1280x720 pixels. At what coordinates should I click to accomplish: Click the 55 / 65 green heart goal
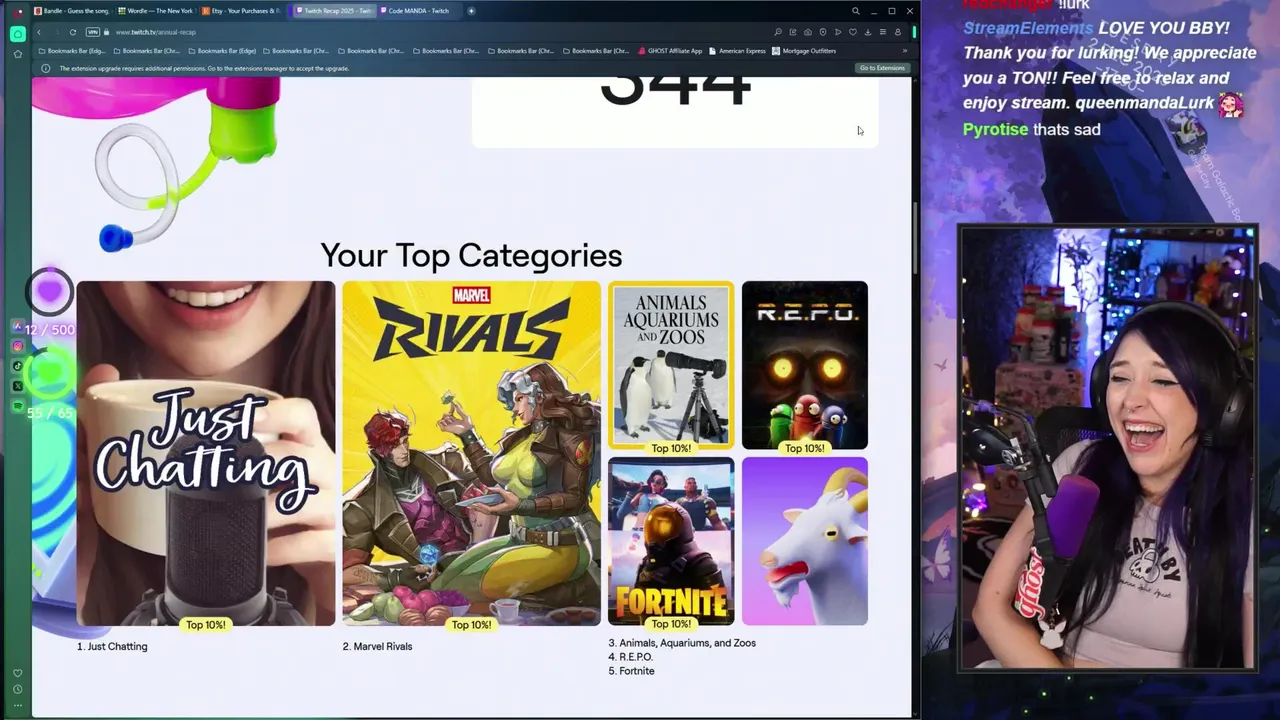click(x=49, y=385)
